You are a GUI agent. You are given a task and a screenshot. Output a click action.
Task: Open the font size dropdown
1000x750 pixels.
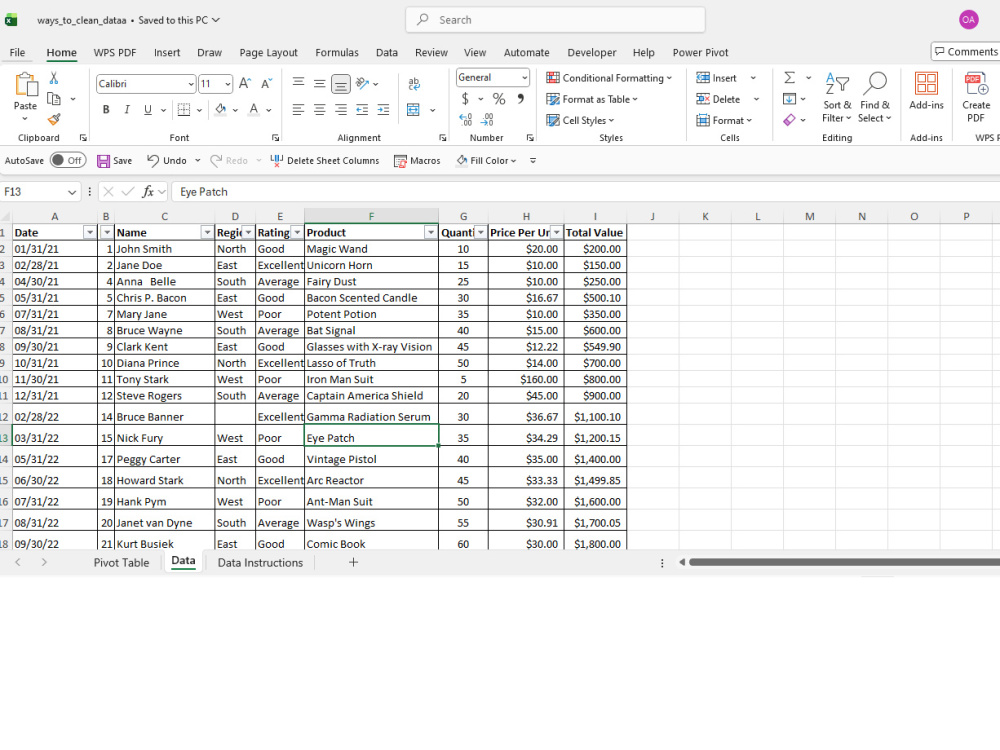tap(228, 84)
